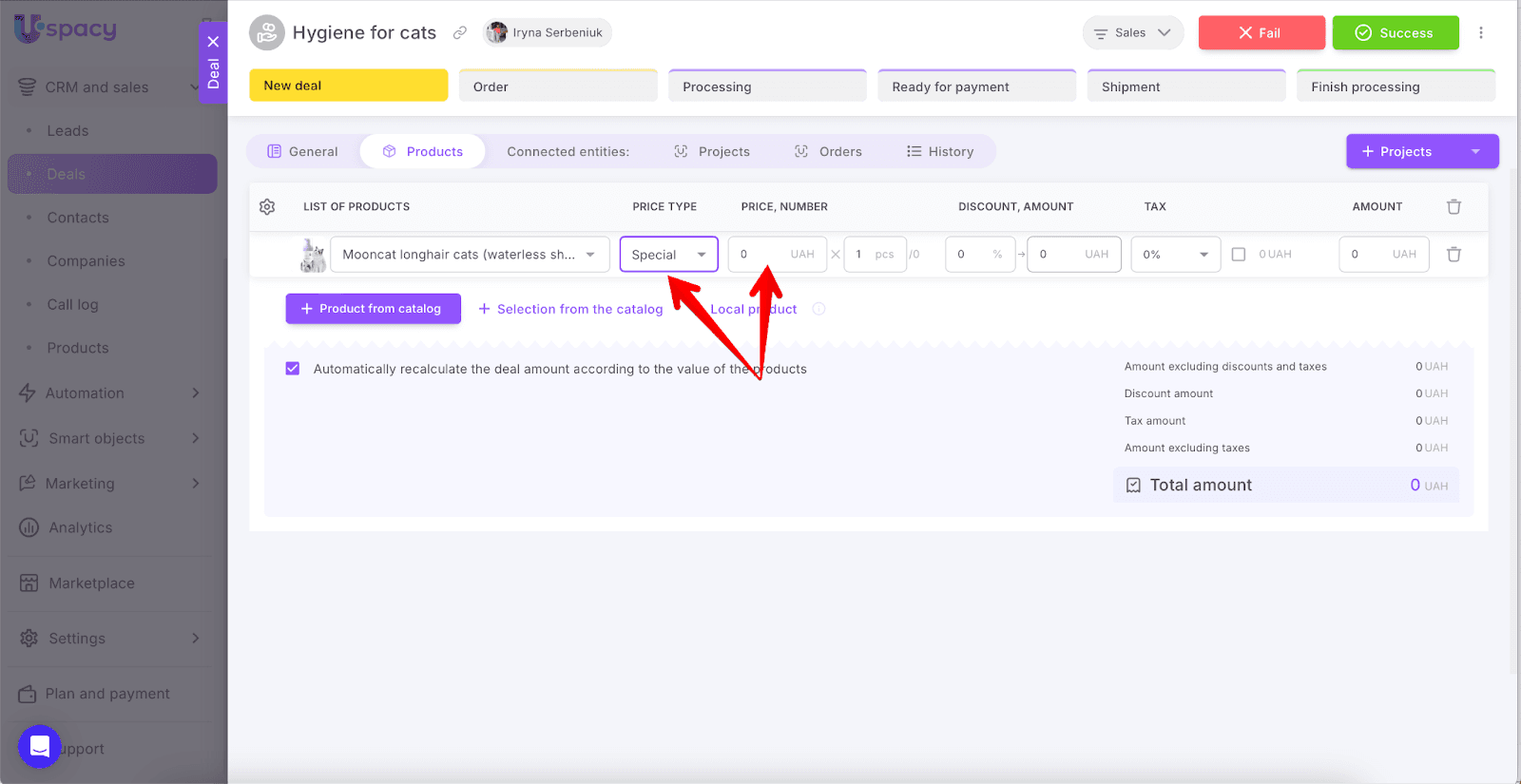Select the Ready for payment stage
Viewport: 1521px width, 784px height.
pyautogui.click(x=976, y=86)
